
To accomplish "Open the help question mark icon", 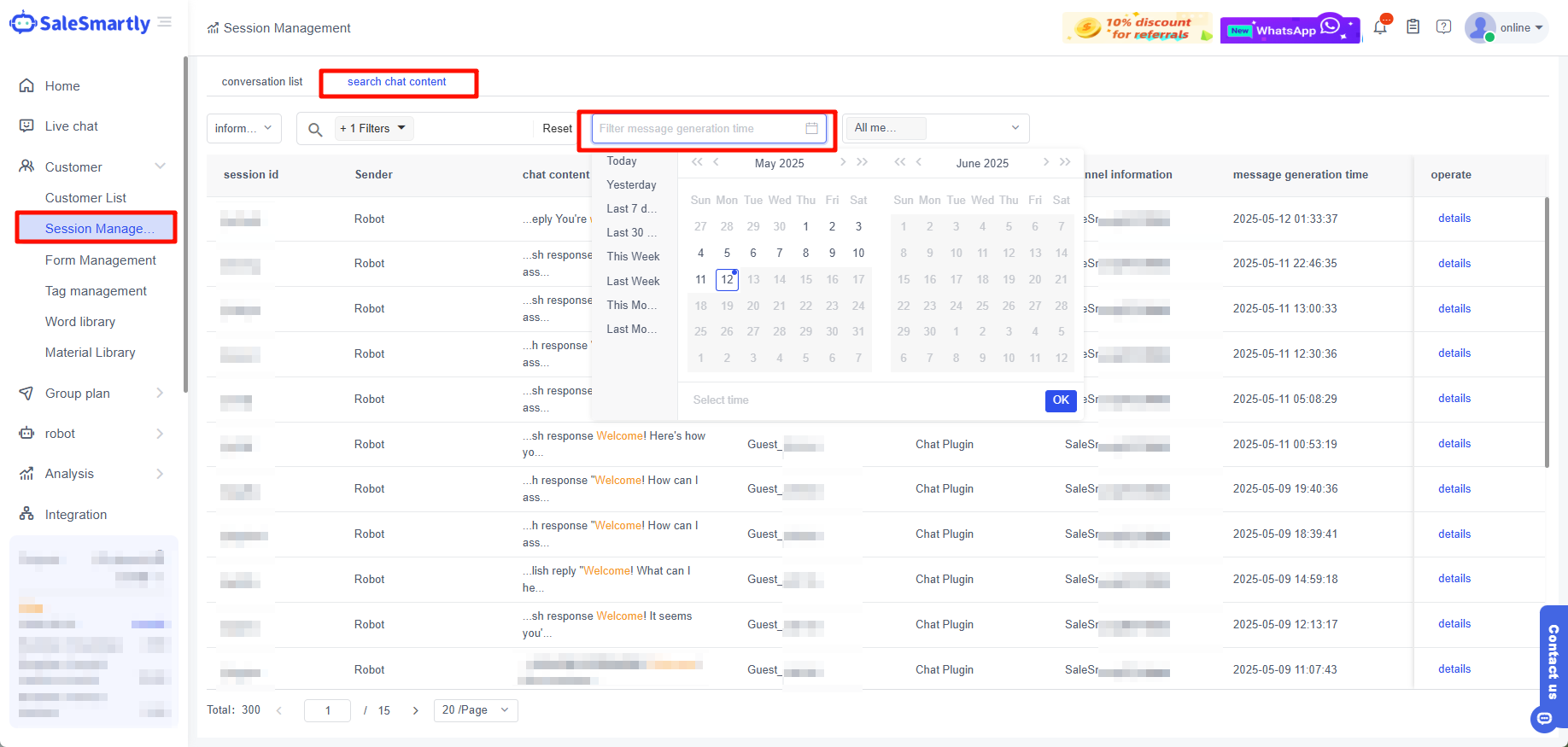I will coord(1443,27).
